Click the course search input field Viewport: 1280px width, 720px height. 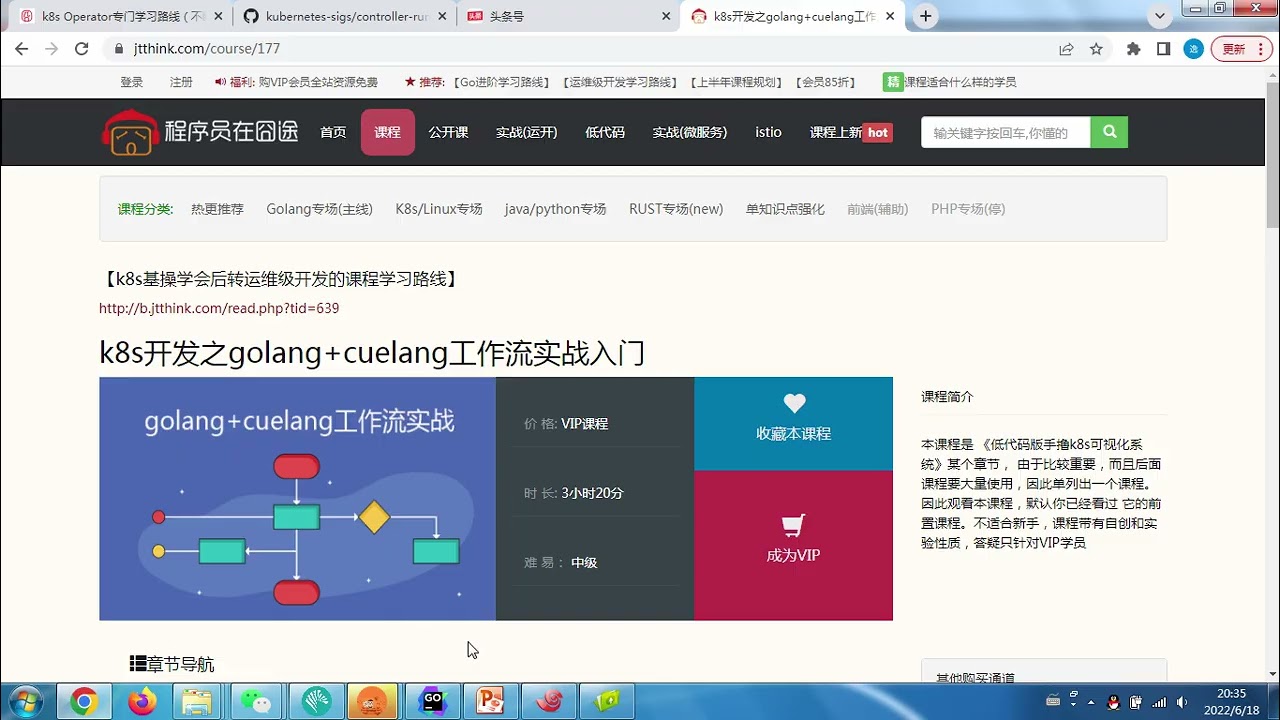pos(1005,132)
